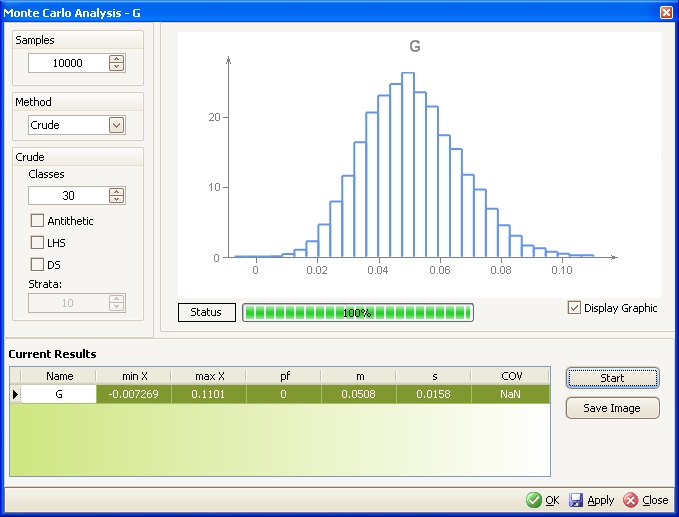Viewport: 679px width, 517px height.
Task: Click the Classes input field
Action: pyautogui.click(x=67, y=196)
